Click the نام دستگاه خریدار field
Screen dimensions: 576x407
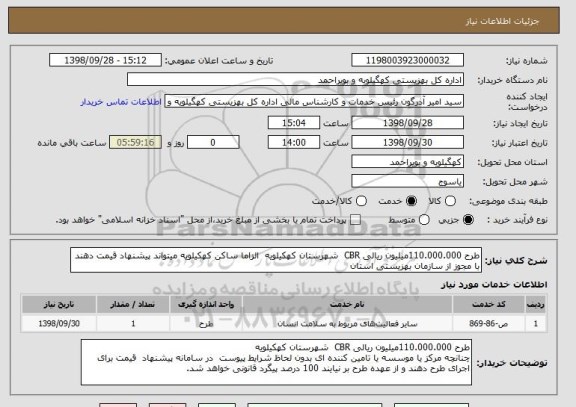(x=295, y=80)
